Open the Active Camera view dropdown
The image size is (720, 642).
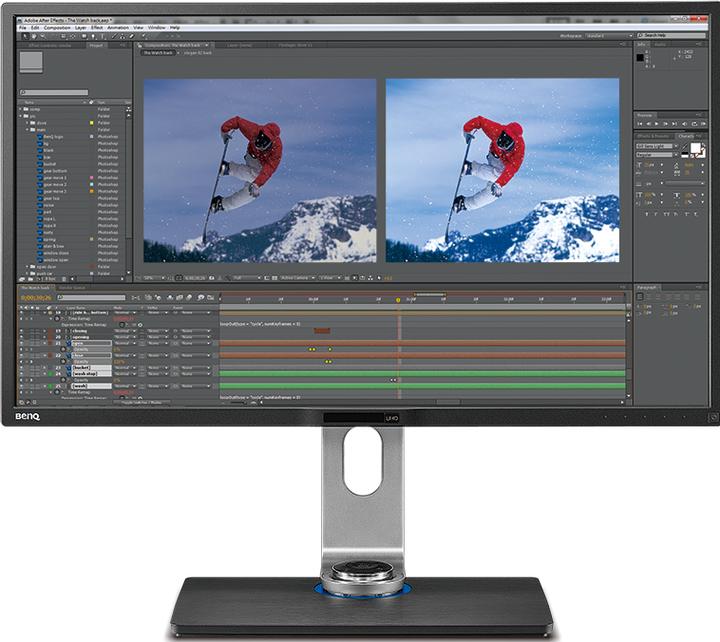point(298,278)
